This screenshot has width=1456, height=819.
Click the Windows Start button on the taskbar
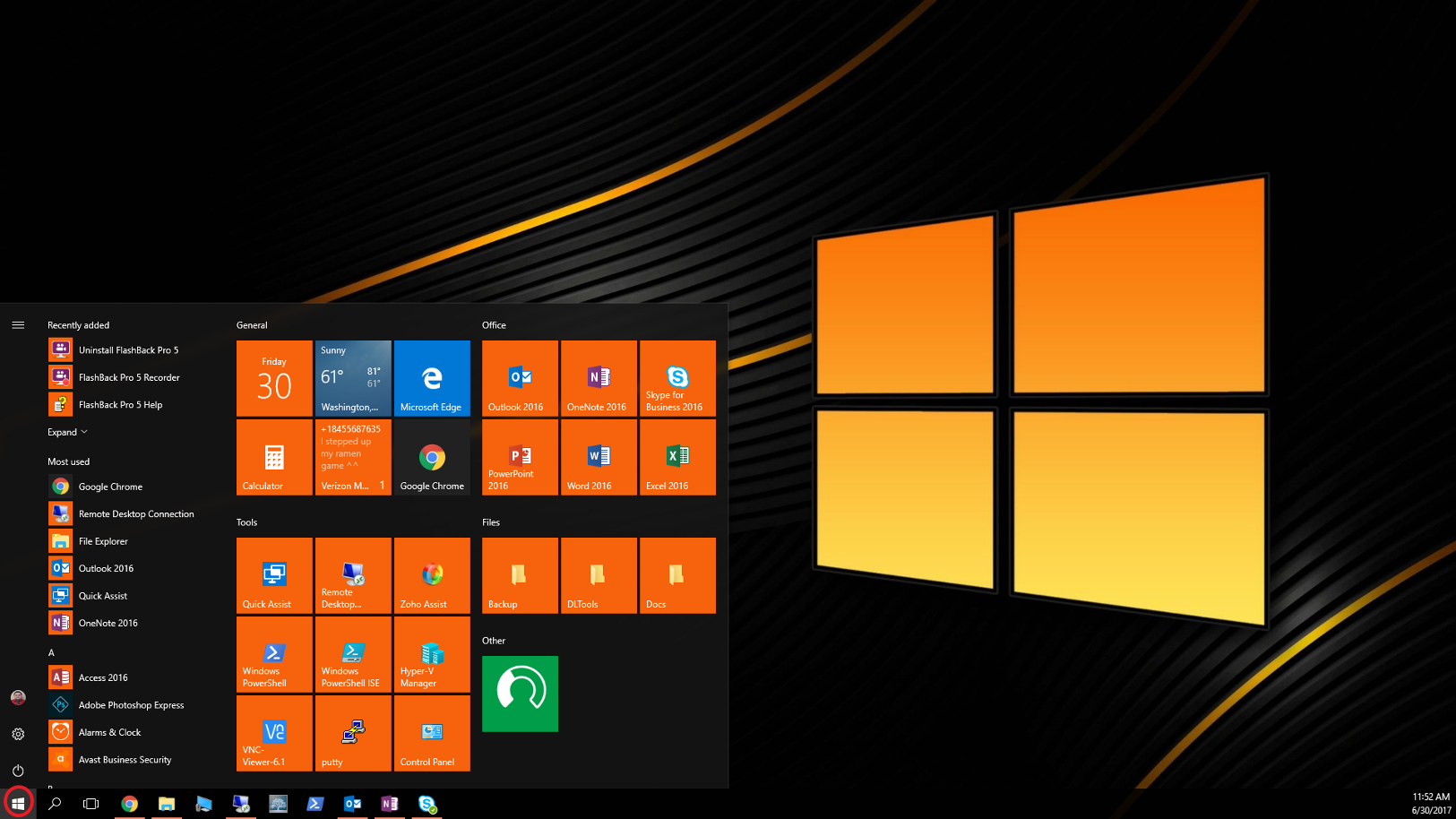click(18, 804)
